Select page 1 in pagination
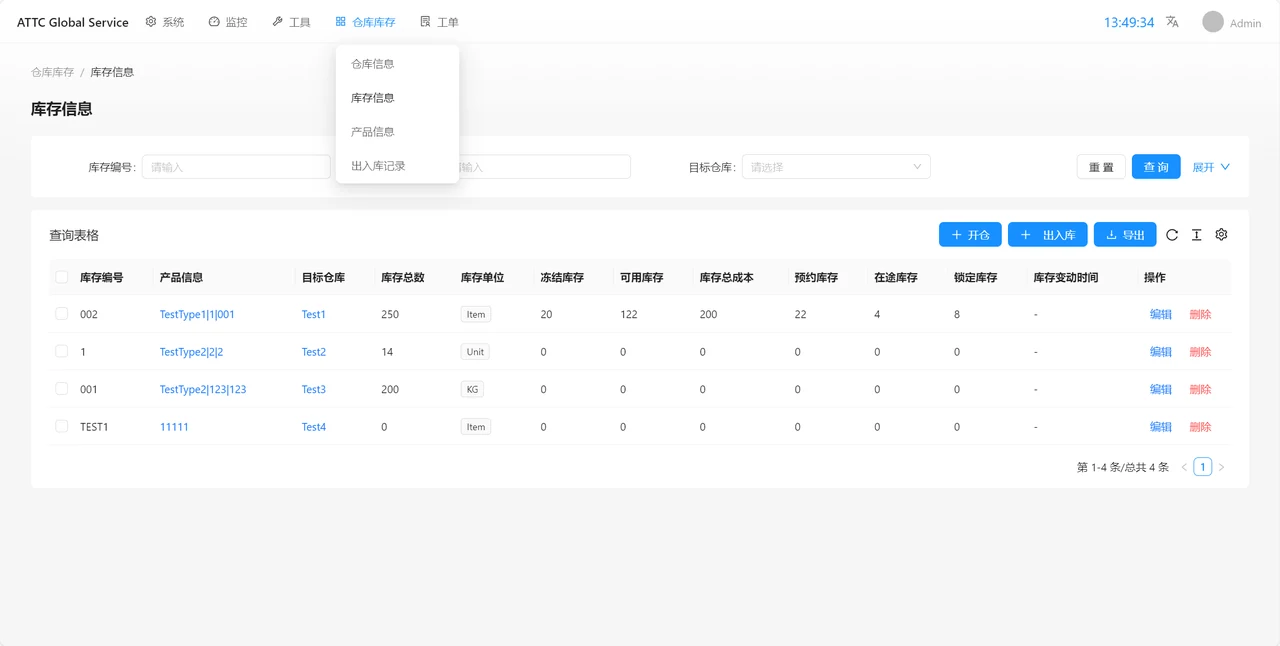Image resolution: width=1280 pixels, height=646 pixels. point(1203,467)
